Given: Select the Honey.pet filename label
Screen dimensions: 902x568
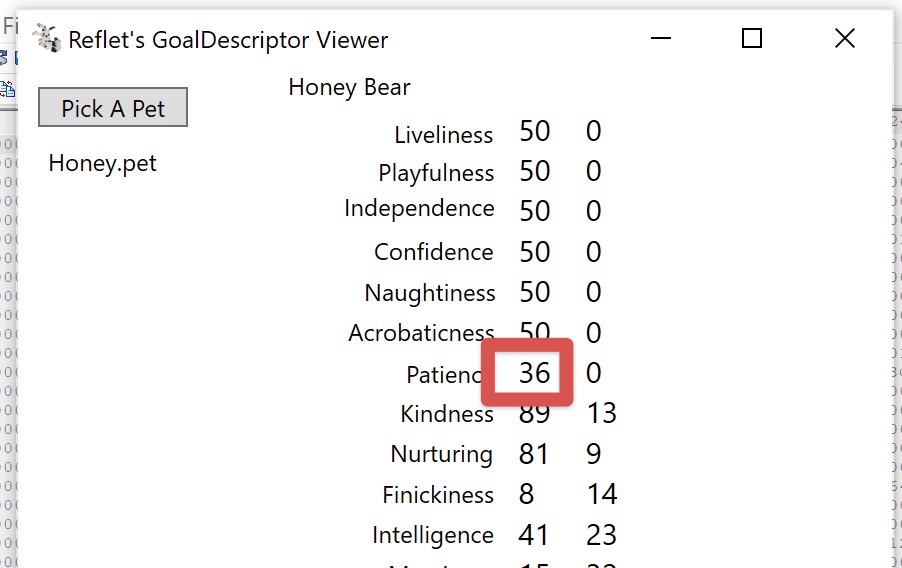Looking at the screenshot, I should coord(102,163).
